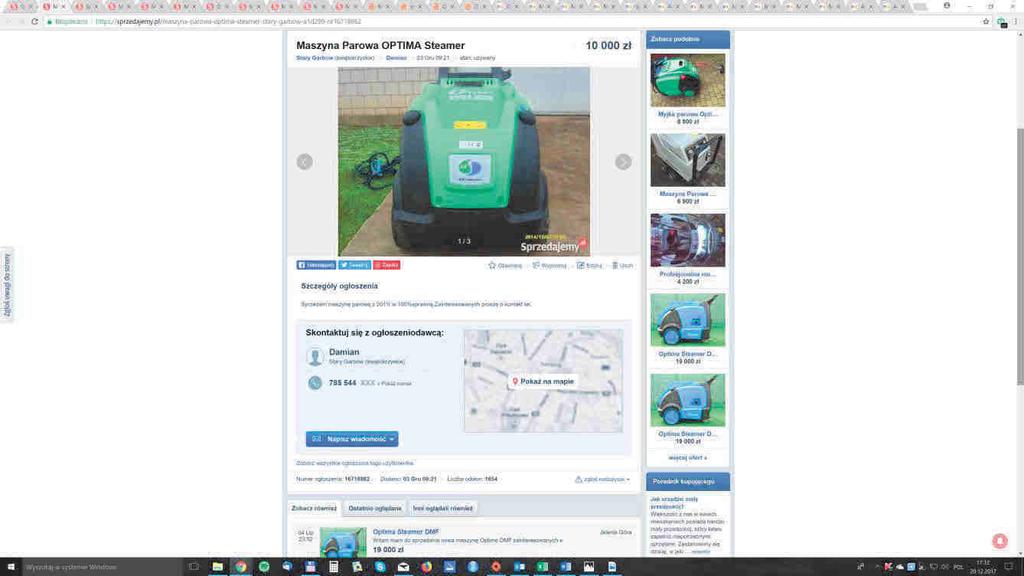
Task: Expand Zgłoś naruszenie report dropdown
Action: coord(602,479)
